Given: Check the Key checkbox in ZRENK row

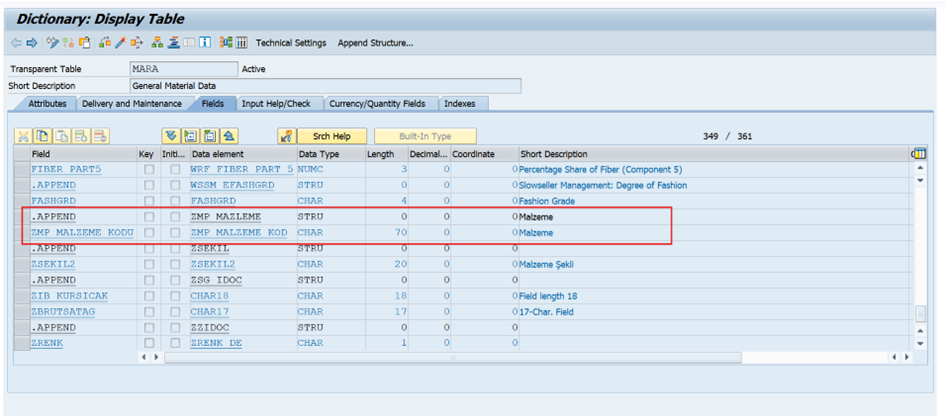Looking at the screenshot, I should tap(148, 343).
